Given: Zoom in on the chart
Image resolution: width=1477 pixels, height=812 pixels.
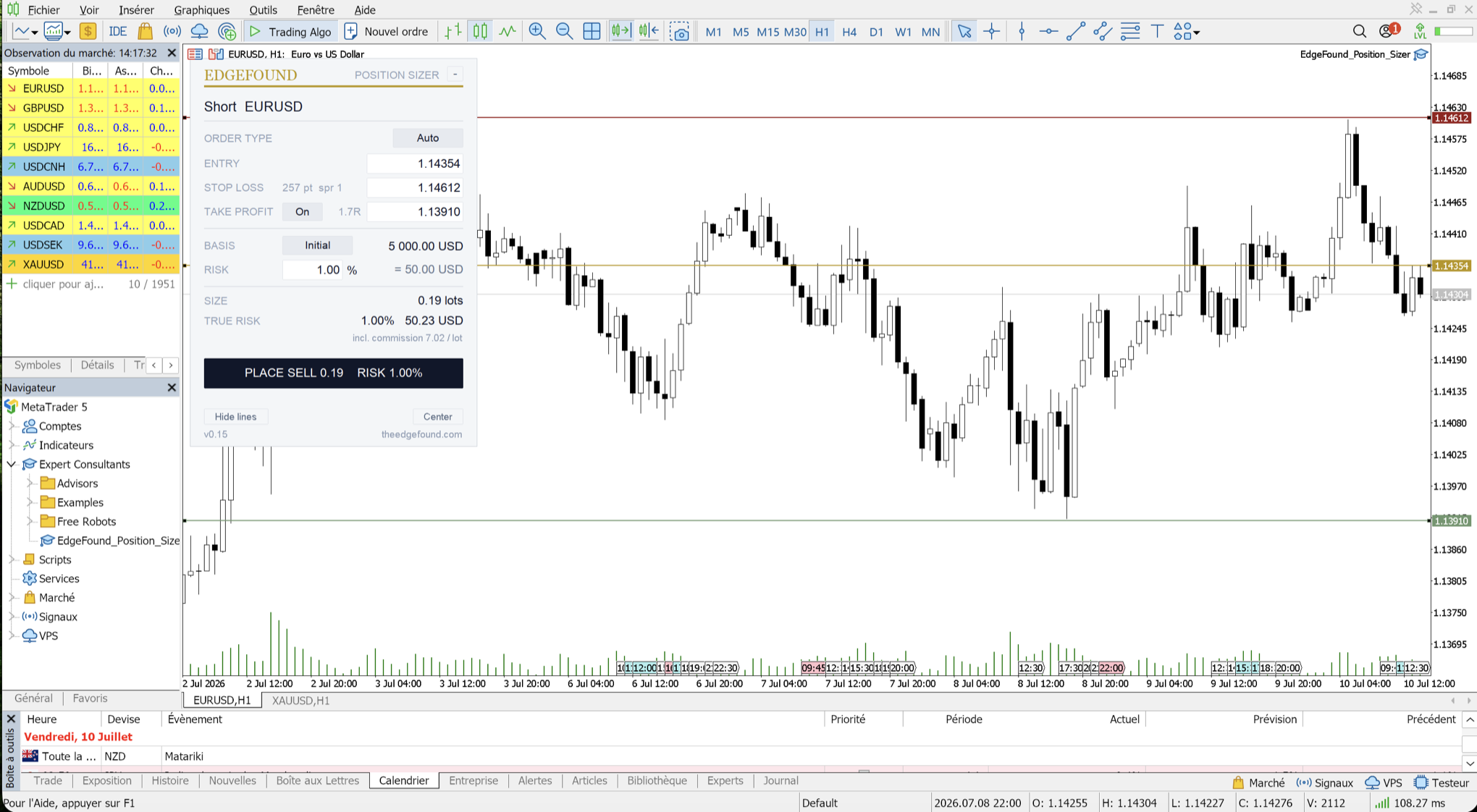Looking at the screenshot, I should 537,31.
